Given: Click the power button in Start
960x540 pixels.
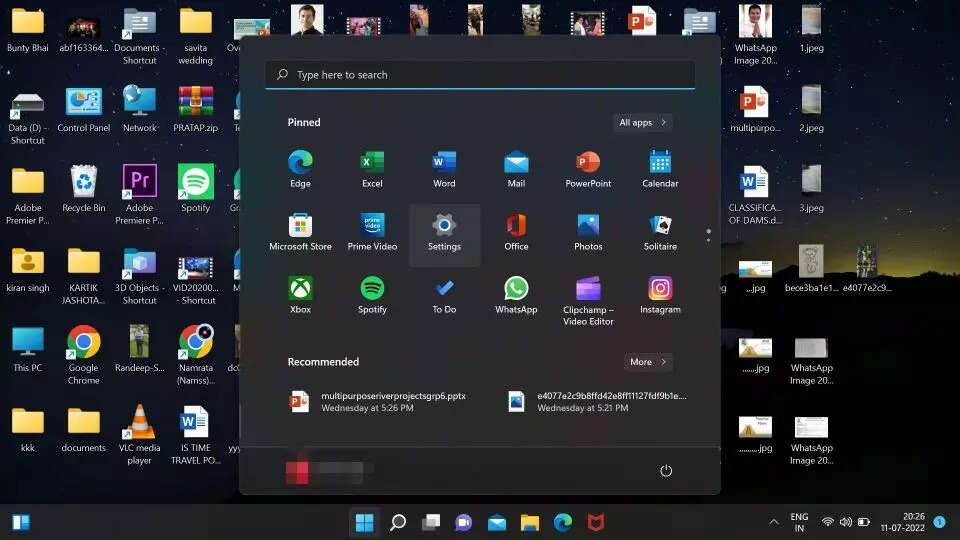Looking at the screenshot, I should tap(666, 470).
